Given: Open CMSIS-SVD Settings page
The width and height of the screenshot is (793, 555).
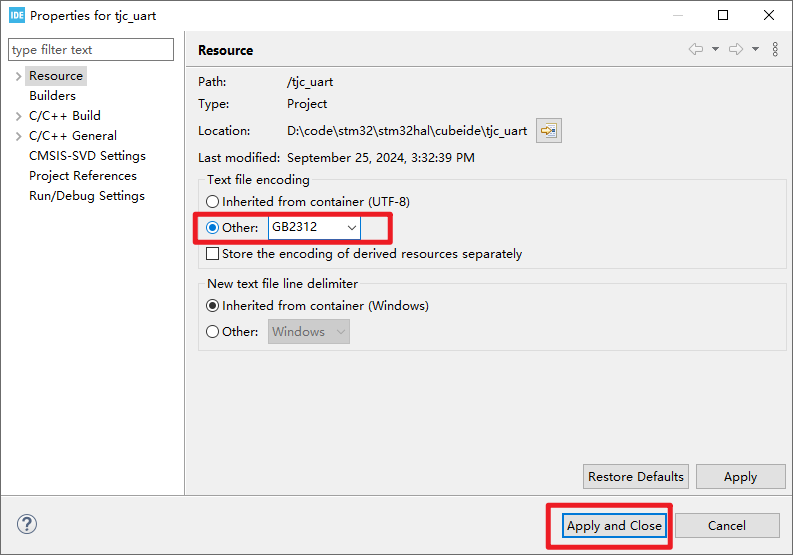Looking at the screenshot, I should click(x=87, y=156).
